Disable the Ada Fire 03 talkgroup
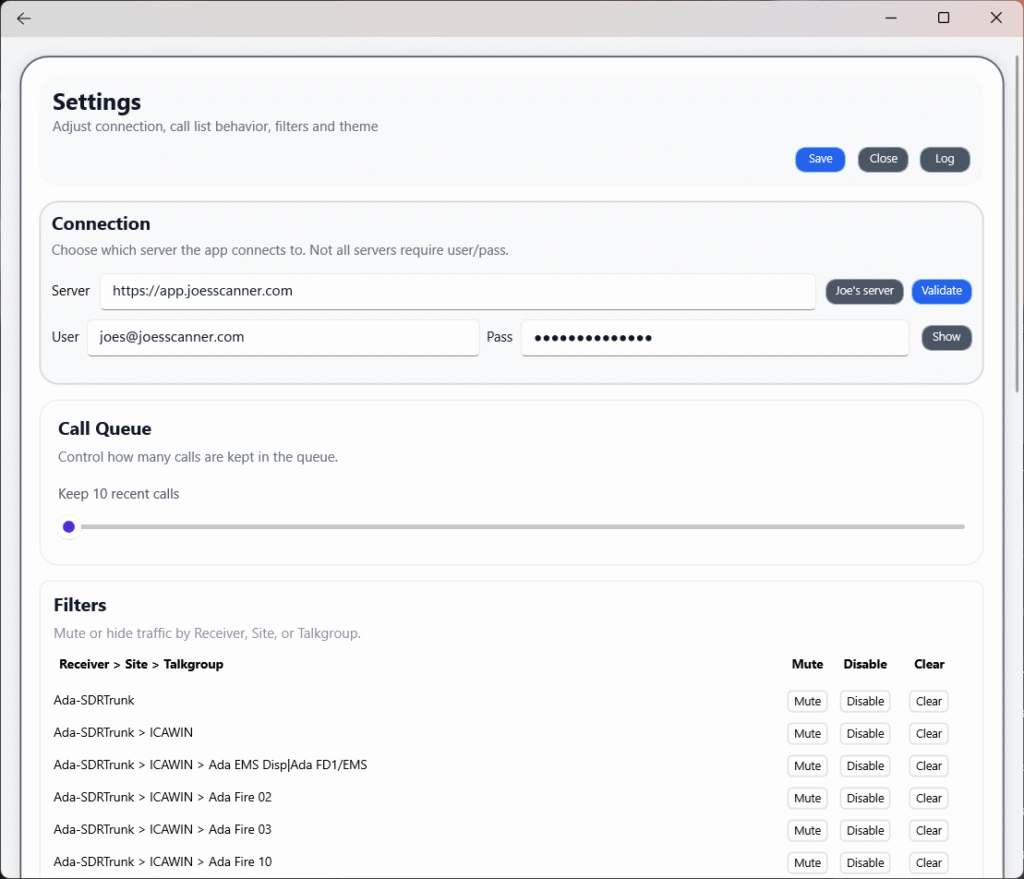 (x=865, y=831)
